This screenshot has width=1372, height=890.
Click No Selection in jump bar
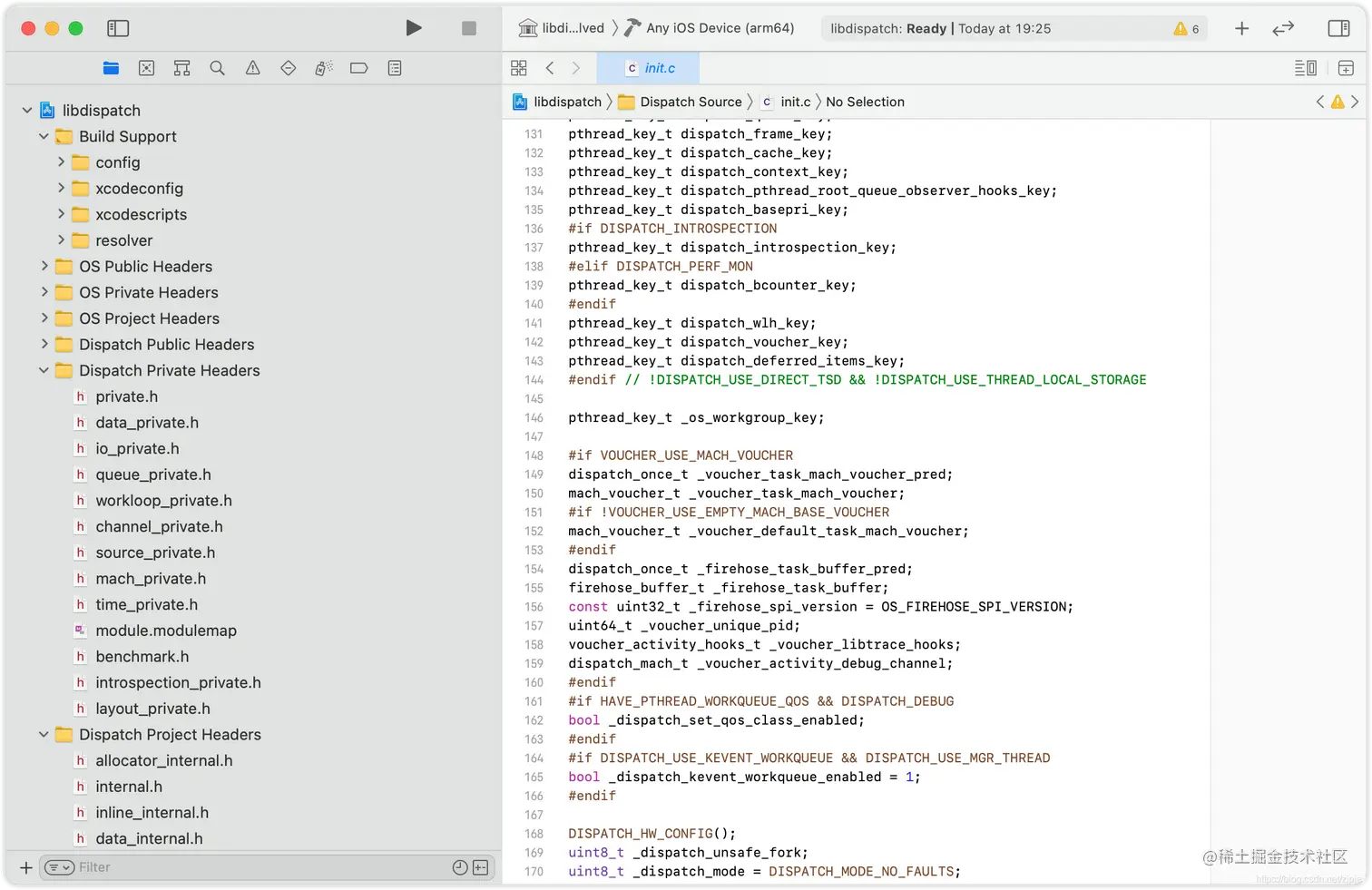click(x=865, y=102)
